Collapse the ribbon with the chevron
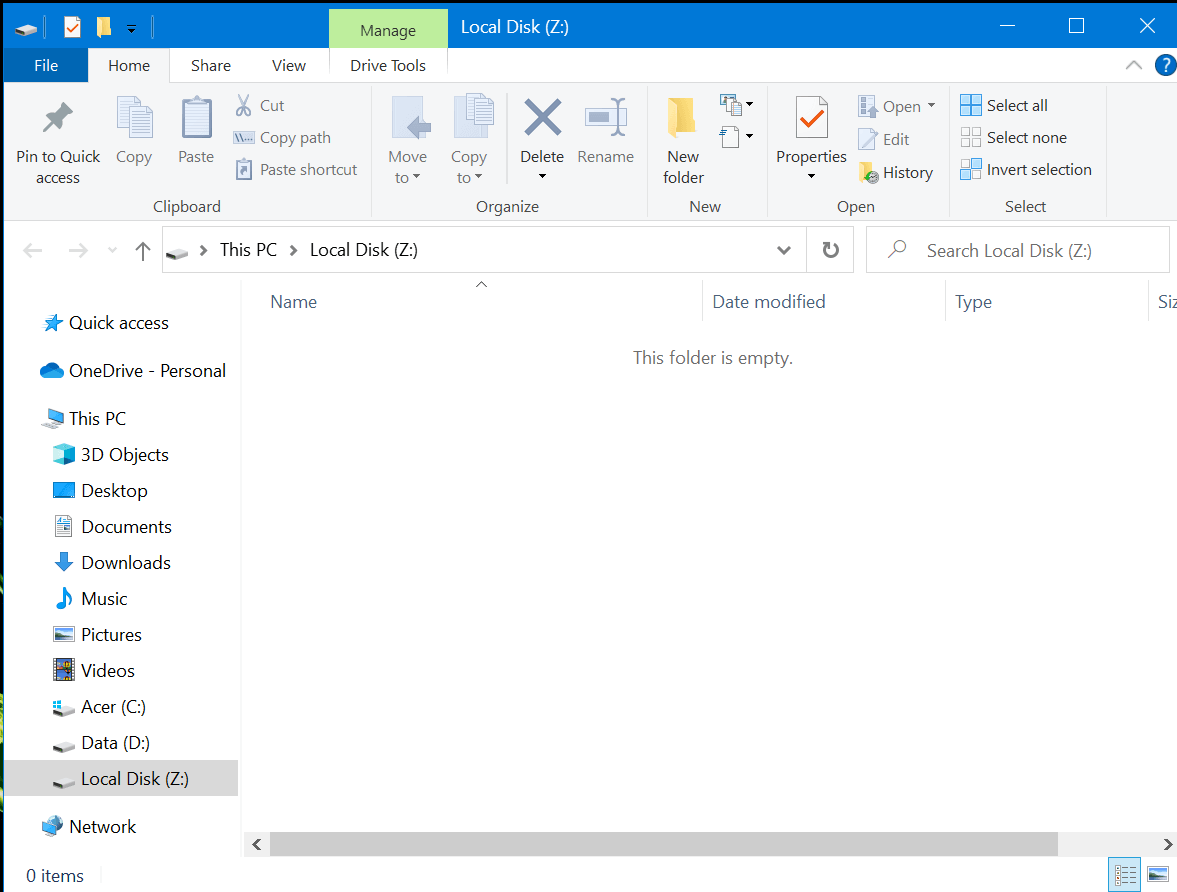Screen dimensions: 1177x892 [1133, 66]
